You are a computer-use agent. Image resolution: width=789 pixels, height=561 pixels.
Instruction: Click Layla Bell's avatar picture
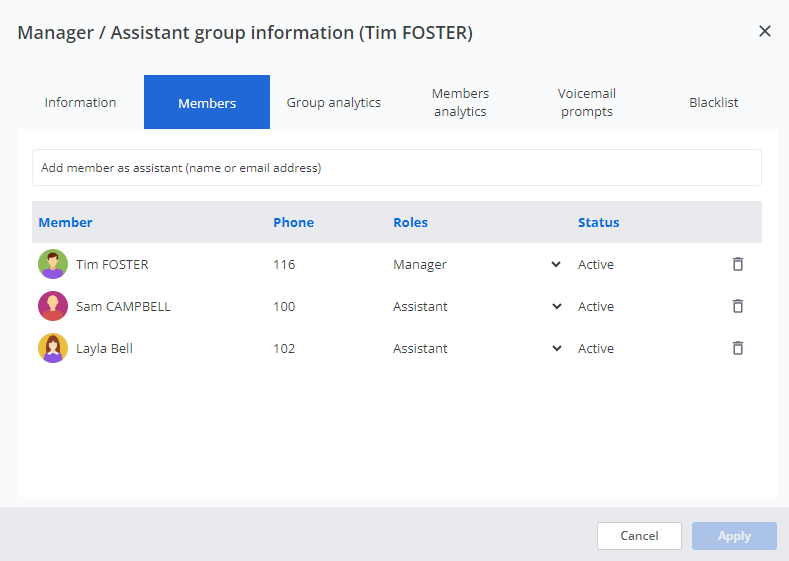tap(52, 349)
